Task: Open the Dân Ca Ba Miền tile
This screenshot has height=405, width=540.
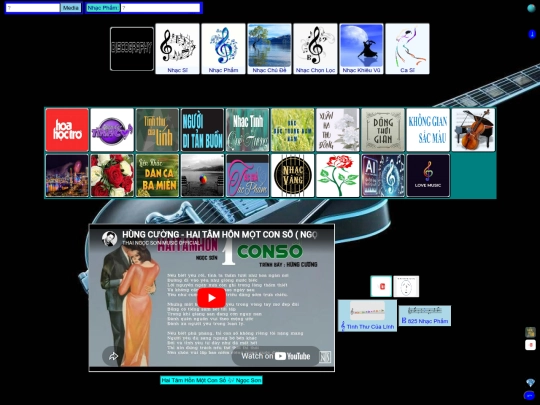Action: [x=157, y=176]
